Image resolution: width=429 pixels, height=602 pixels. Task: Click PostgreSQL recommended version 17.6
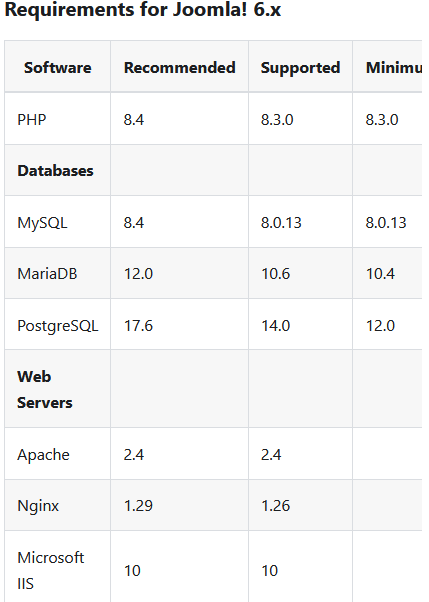[x=138, y=326]
